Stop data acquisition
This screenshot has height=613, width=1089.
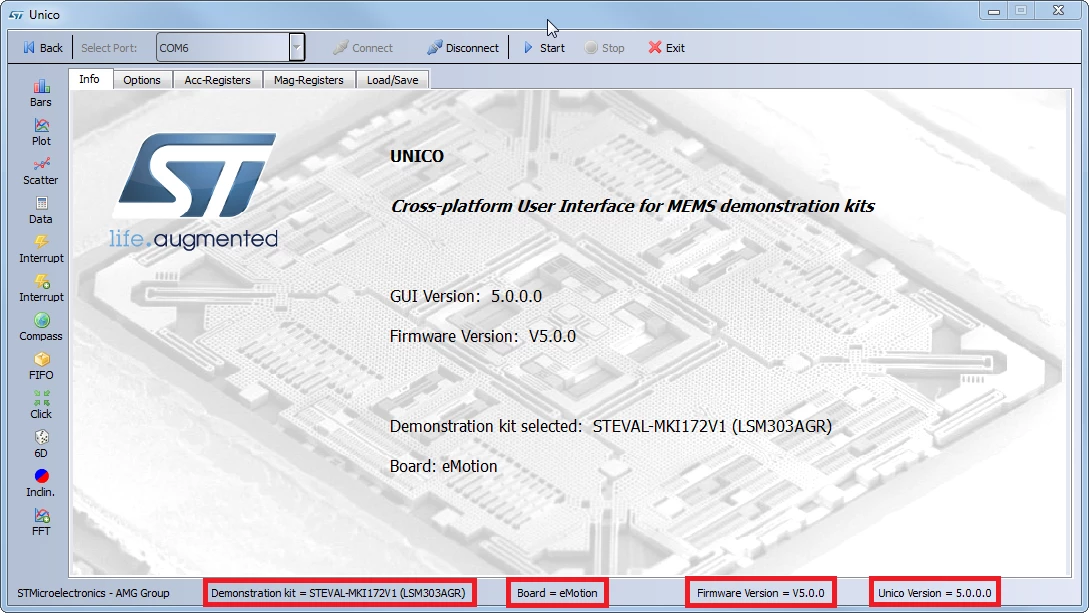point(604,48)
